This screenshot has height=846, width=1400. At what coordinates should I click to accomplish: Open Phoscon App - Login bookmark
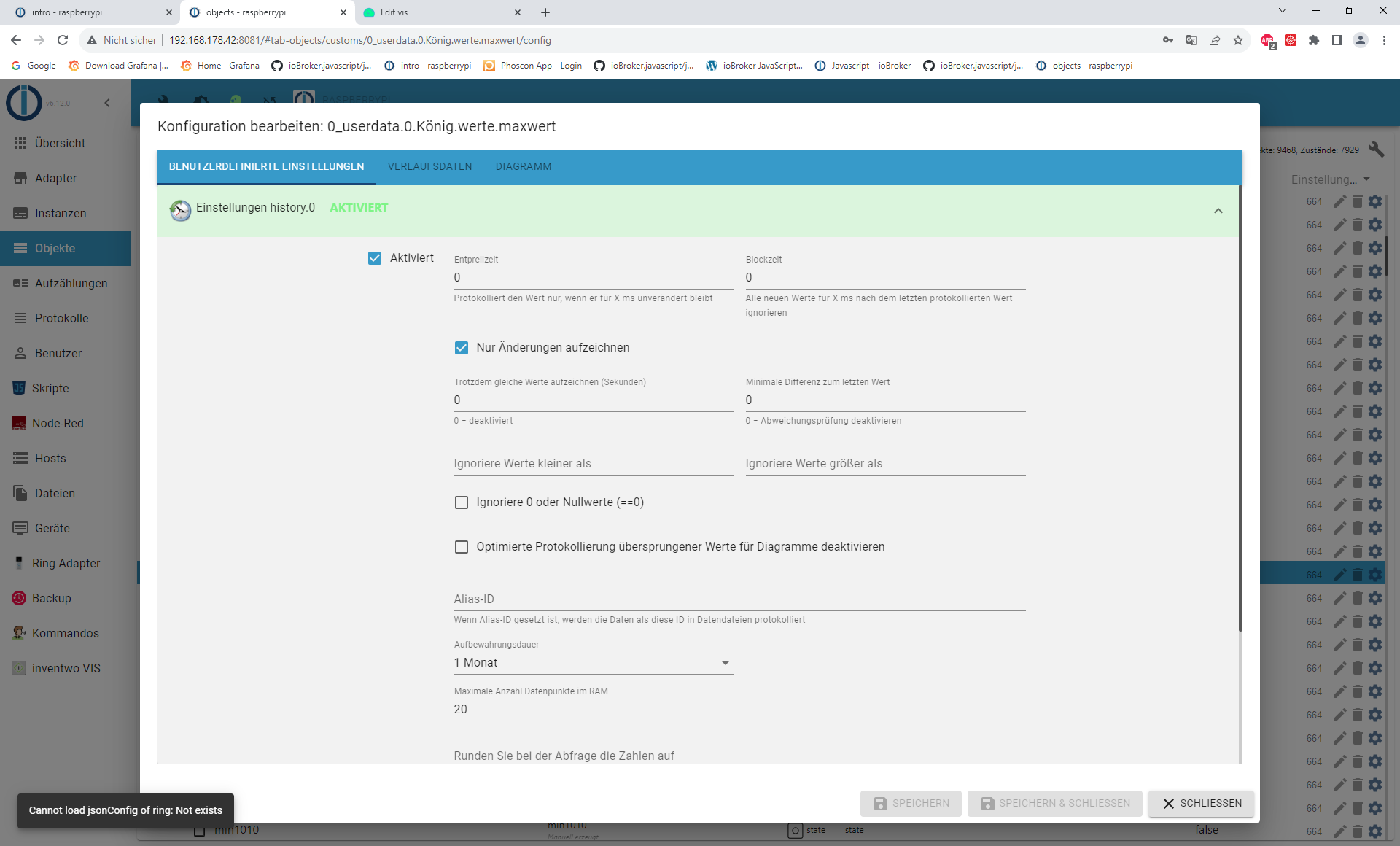tap(532, 66)
